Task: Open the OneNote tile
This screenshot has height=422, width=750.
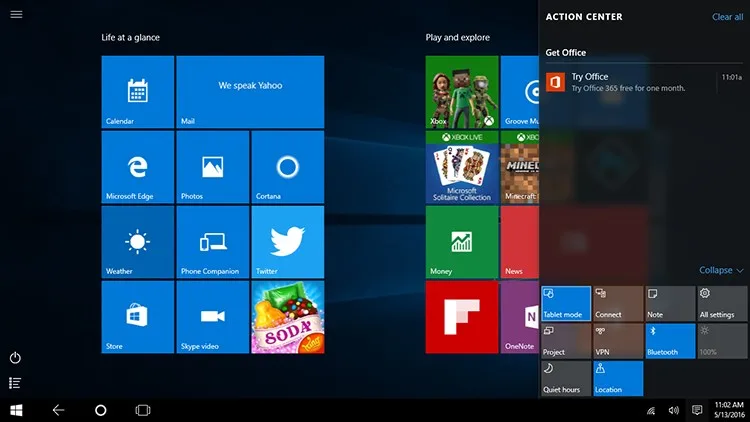Action: coord(520,317)
